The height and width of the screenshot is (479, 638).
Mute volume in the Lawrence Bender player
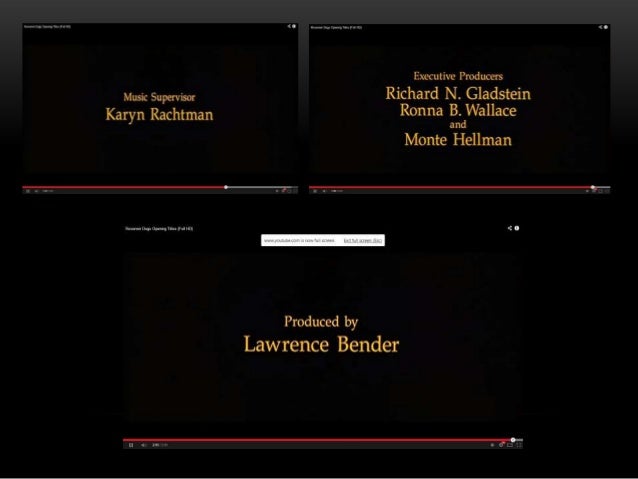point(144,445)
